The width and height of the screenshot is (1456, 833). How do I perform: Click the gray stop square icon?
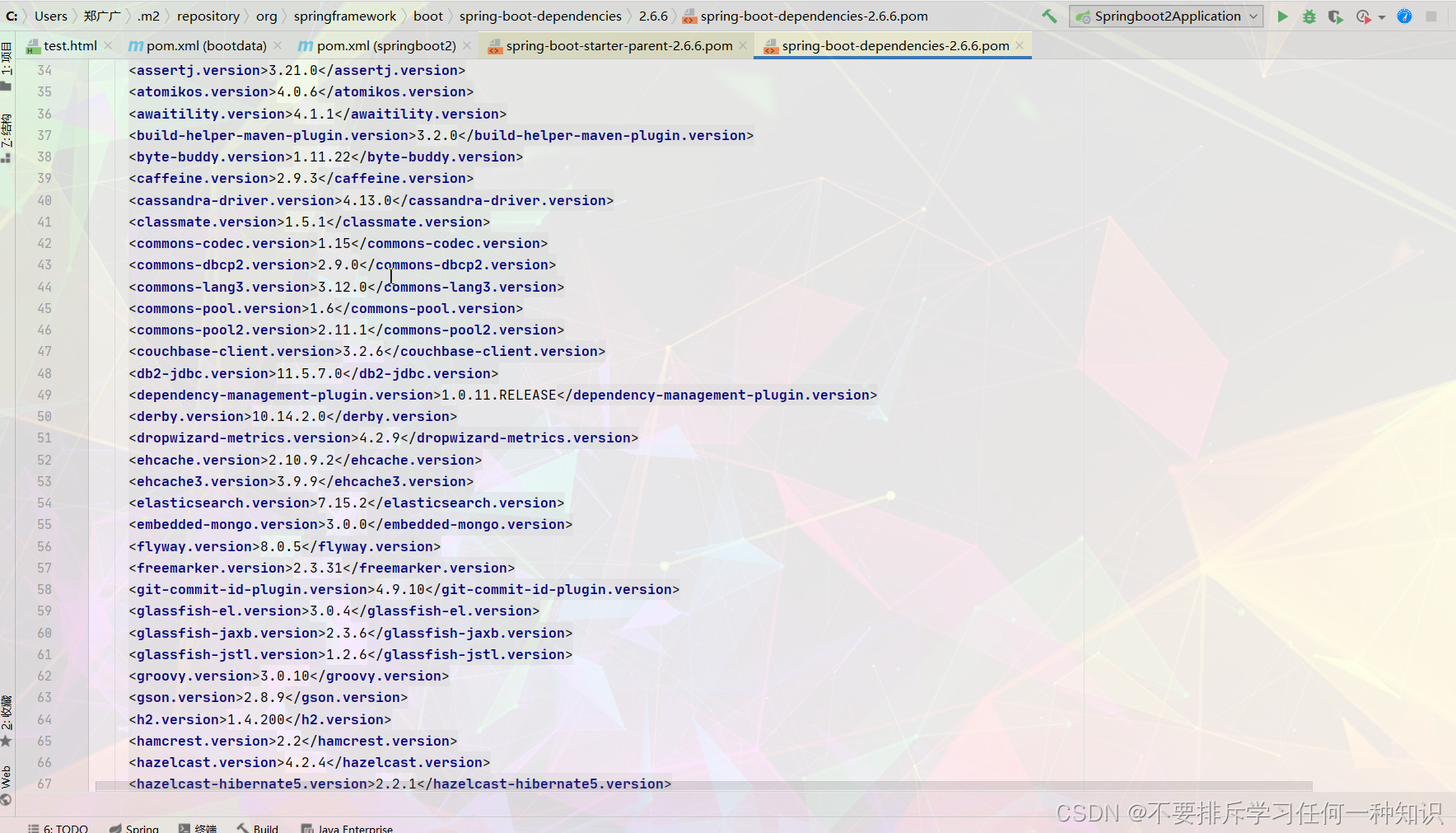1431,16
